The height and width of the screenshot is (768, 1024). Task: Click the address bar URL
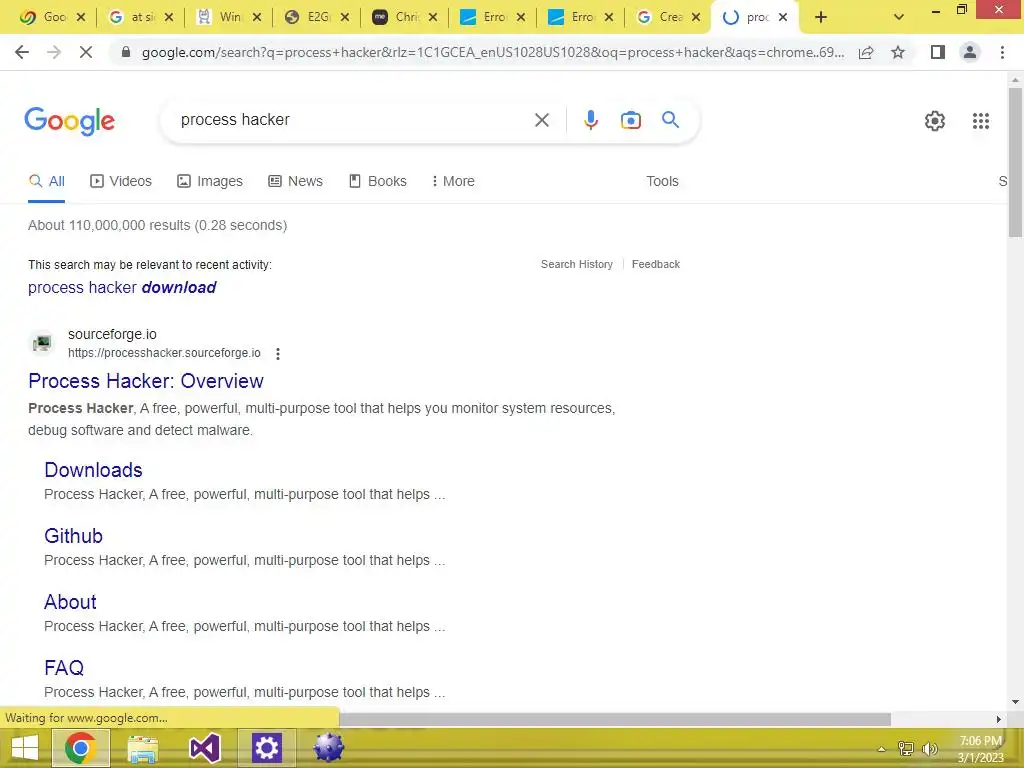[x=493, y=52]
